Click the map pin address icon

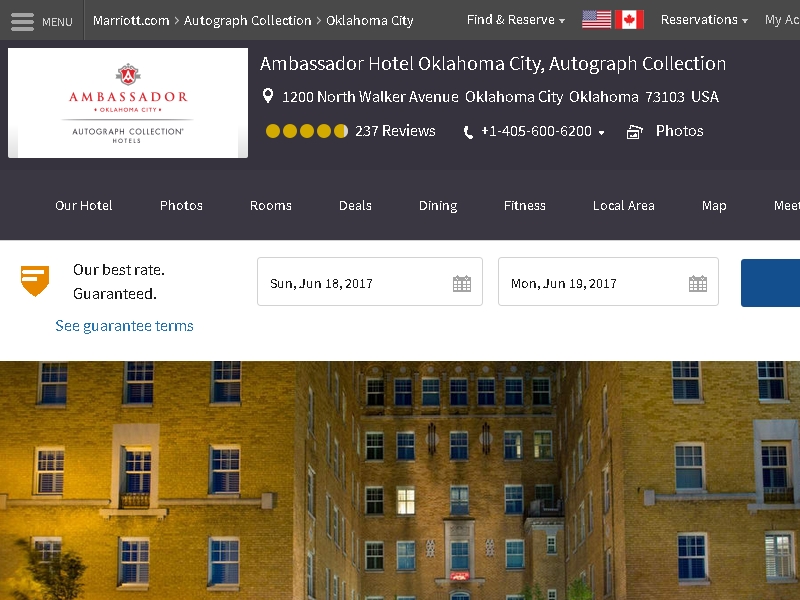pyautogui.click(x=268, y=95)
